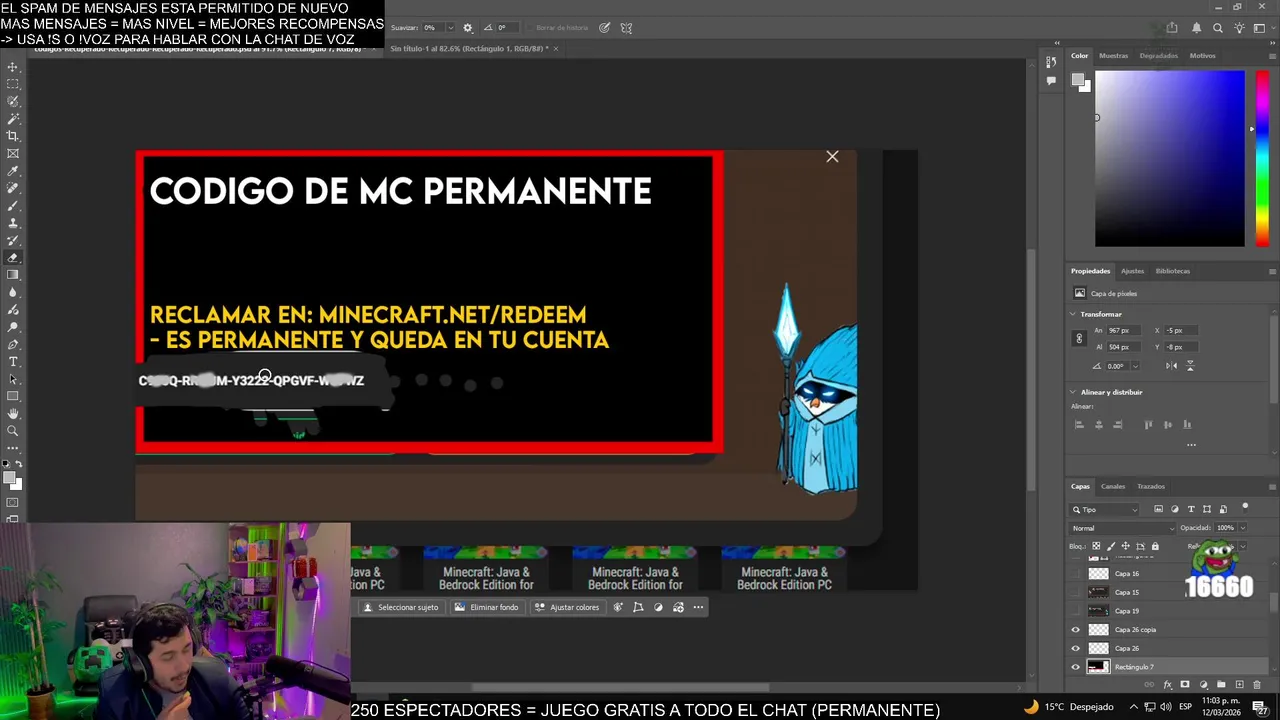Toggle the width-height constrain link
1280x720 pixels.
pyautogui.click(x=1079, y=339)
